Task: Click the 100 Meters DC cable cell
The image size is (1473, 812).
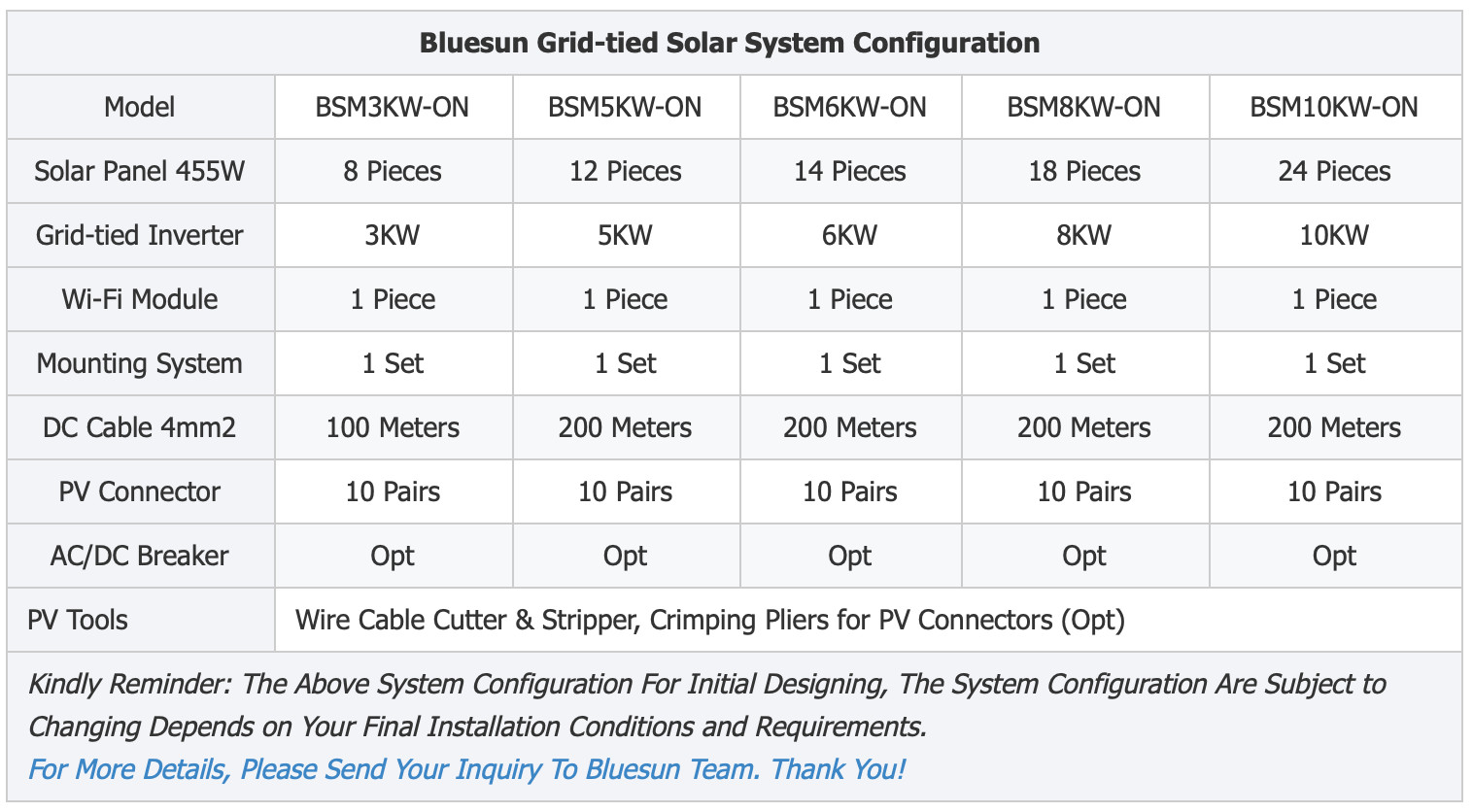Action: click(393, 427)
